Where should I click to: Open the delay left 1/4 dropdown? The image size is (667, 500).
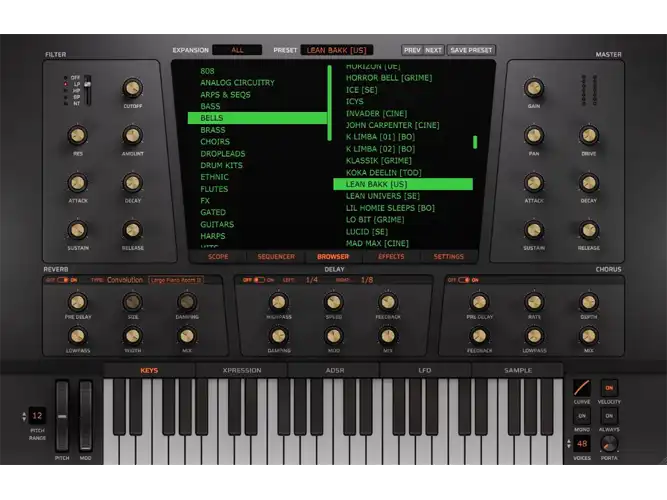tap(312, 280)
